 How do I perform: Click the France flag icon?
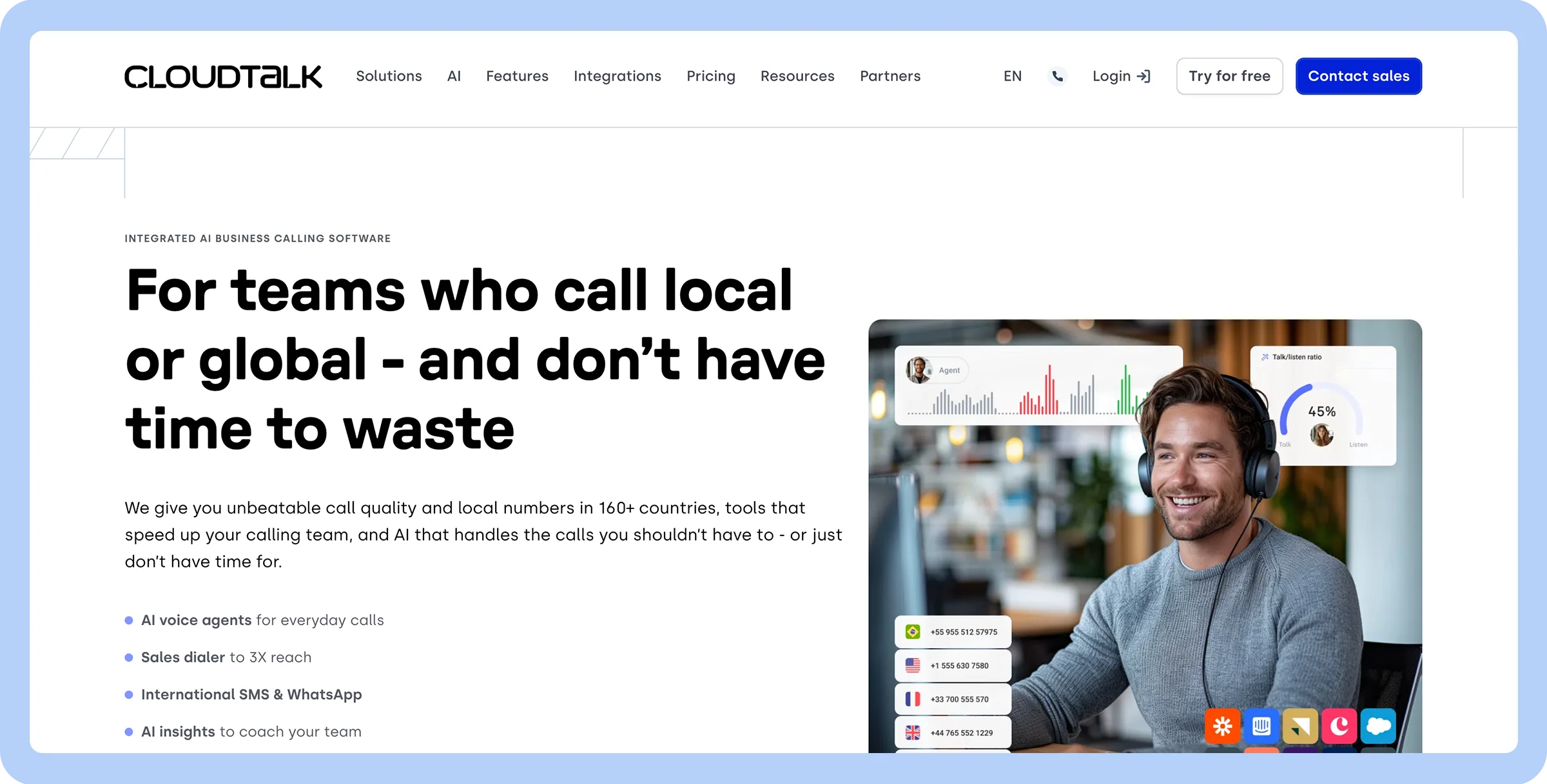coord(913,699)
